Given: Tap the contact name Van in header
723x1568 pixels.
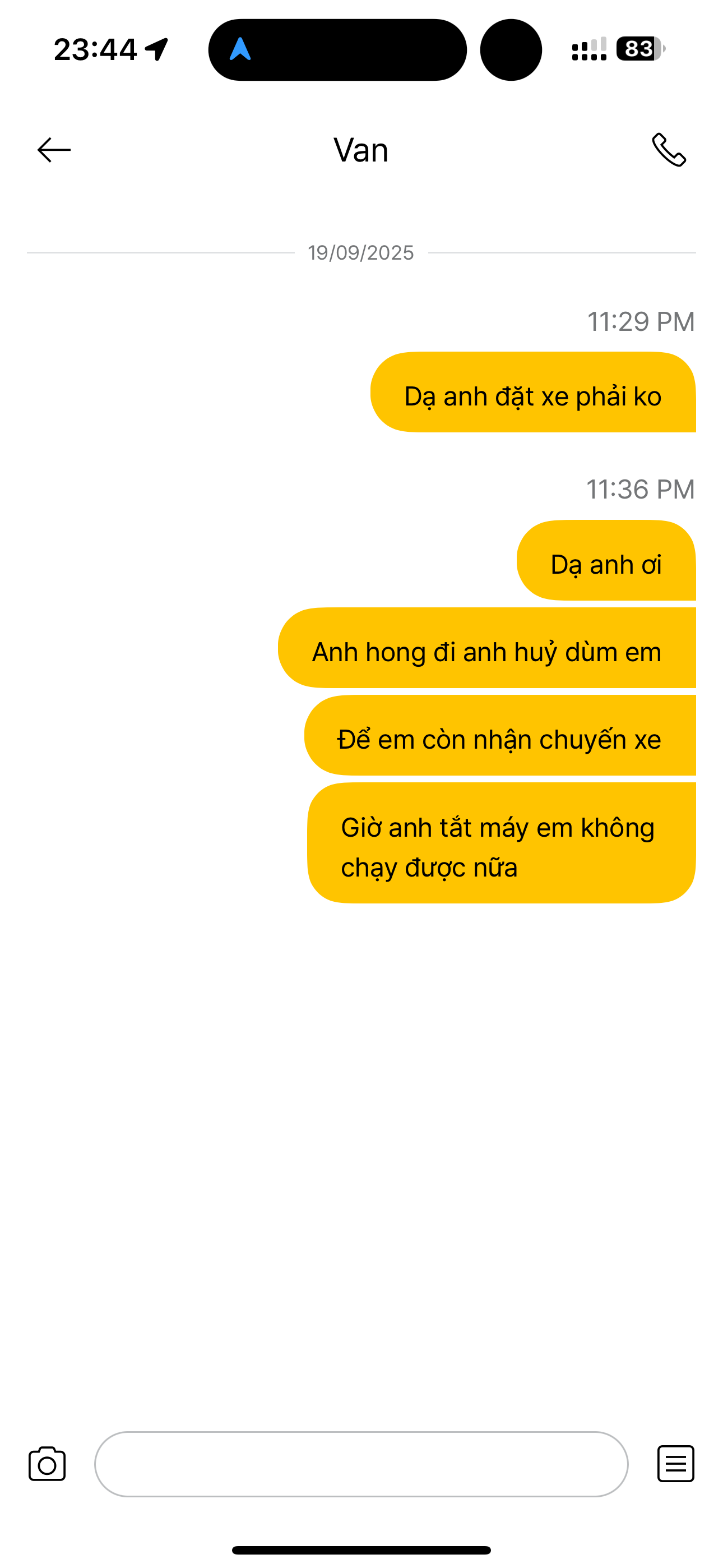Looking at the screenshot, I should (361, 150).
